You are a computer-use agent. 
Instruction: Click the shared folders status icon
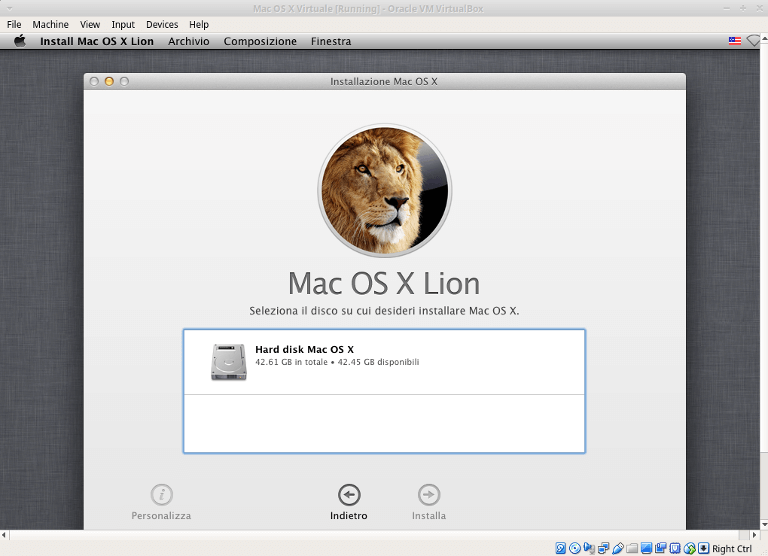tap(632, 548)
